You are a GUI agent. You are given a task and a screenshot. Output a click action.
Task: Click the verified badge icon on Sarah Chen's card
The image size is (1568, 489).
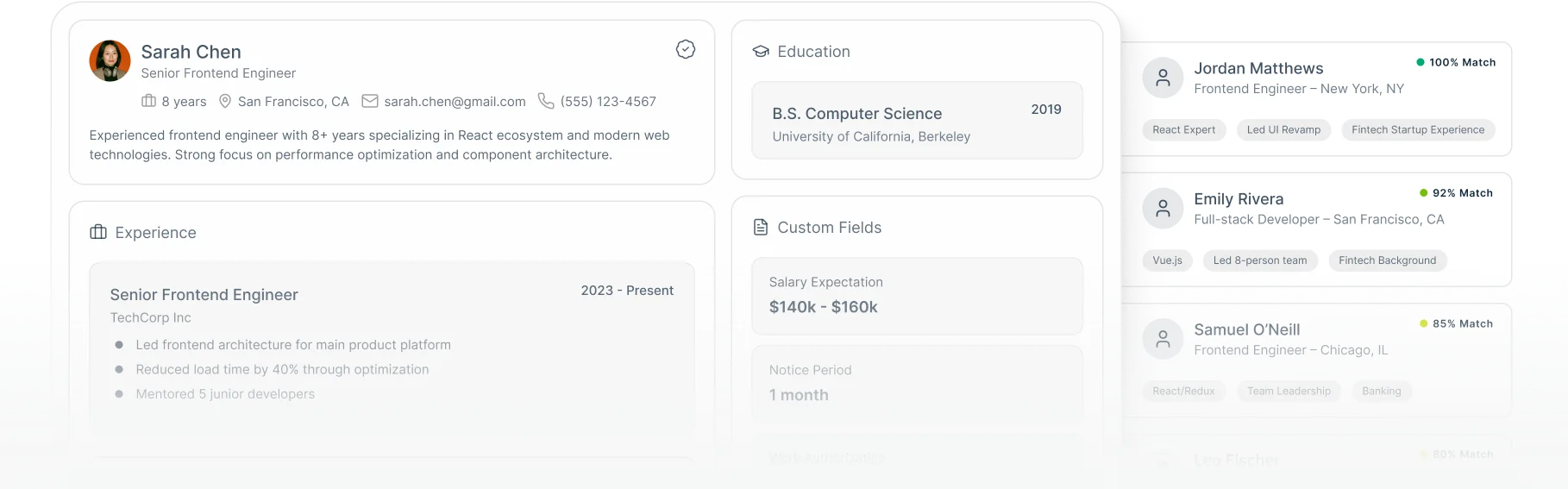686,49
